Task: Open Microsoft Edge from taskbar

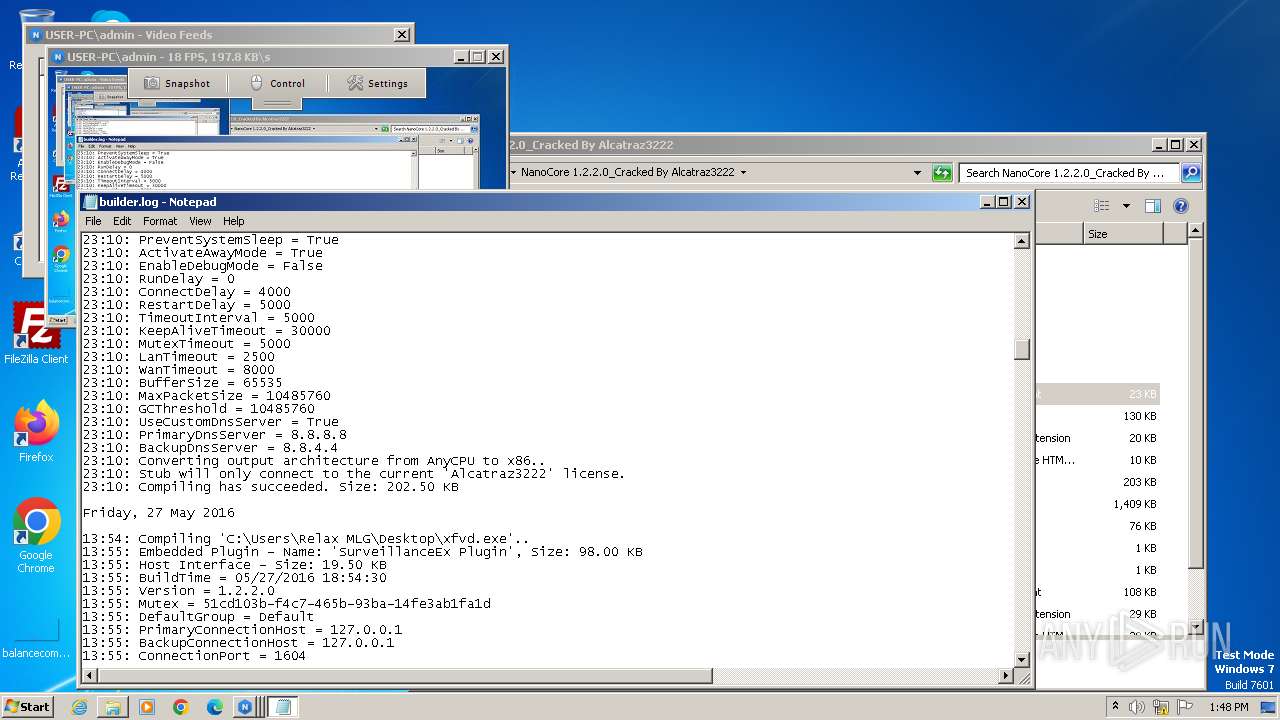Action: [x=215, y=707]
